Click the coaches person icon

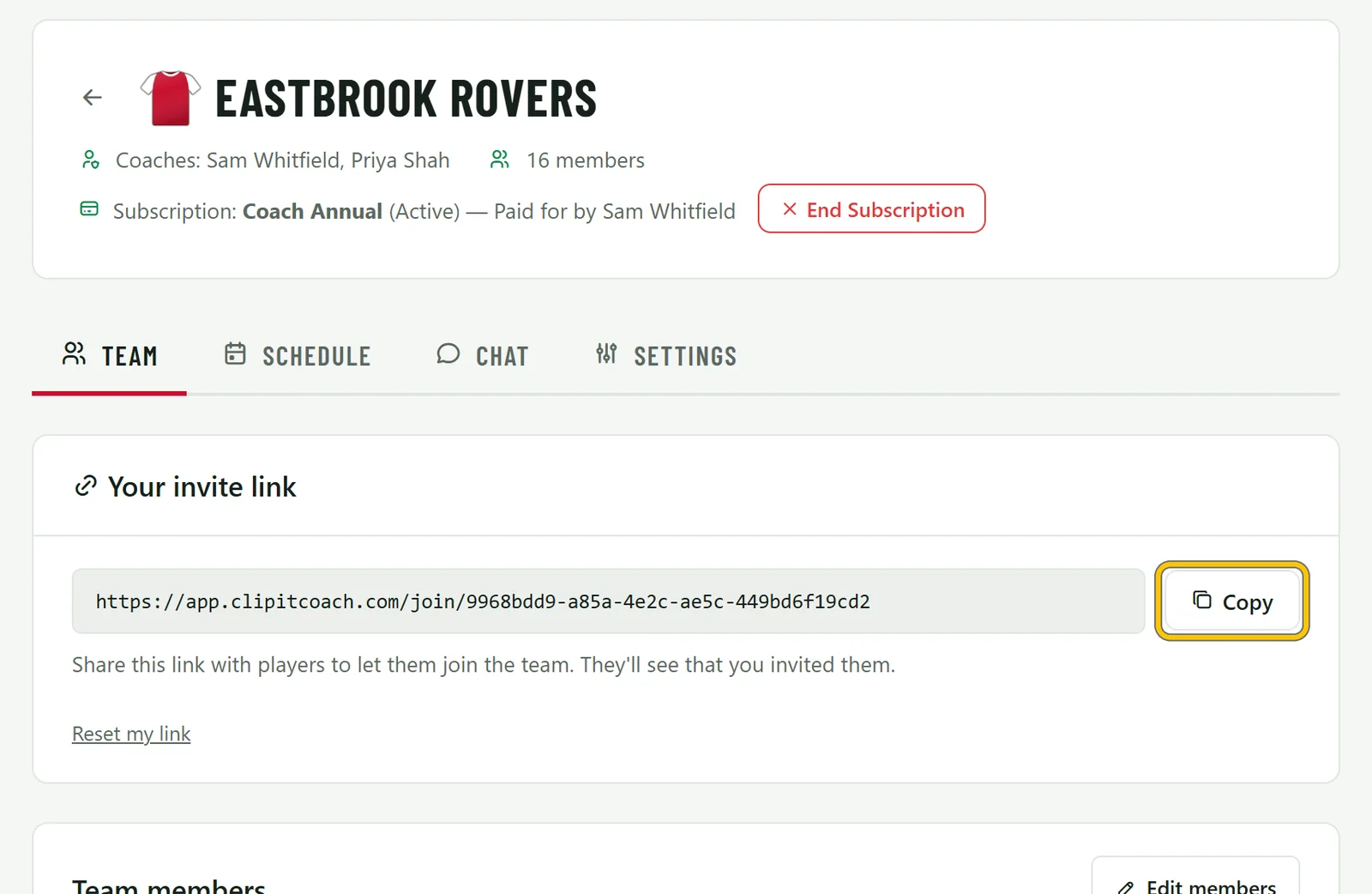click(x=90, y=160)
